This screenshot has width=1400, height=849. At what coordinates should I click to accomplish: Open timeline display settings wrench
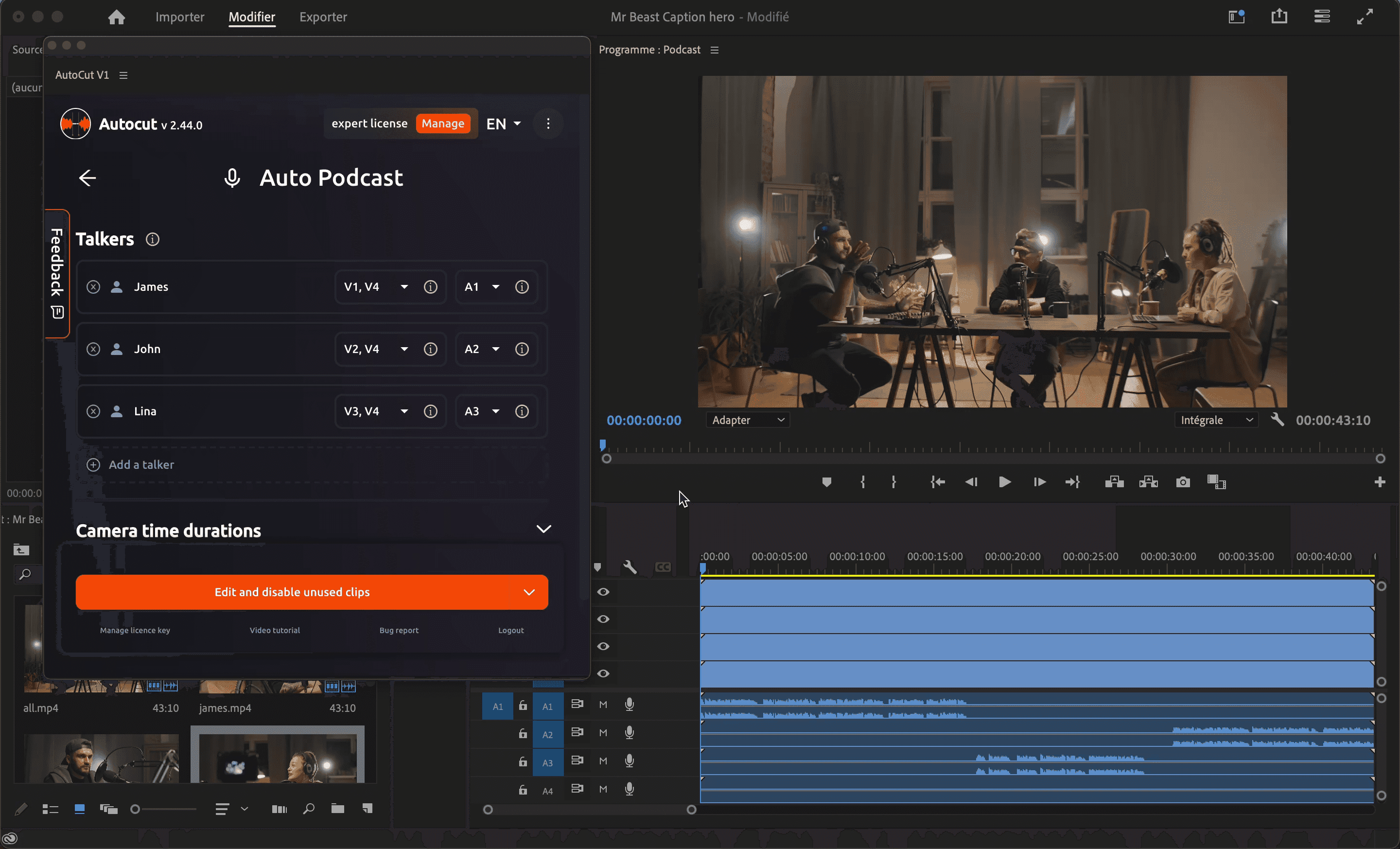(x=630, y=566)
